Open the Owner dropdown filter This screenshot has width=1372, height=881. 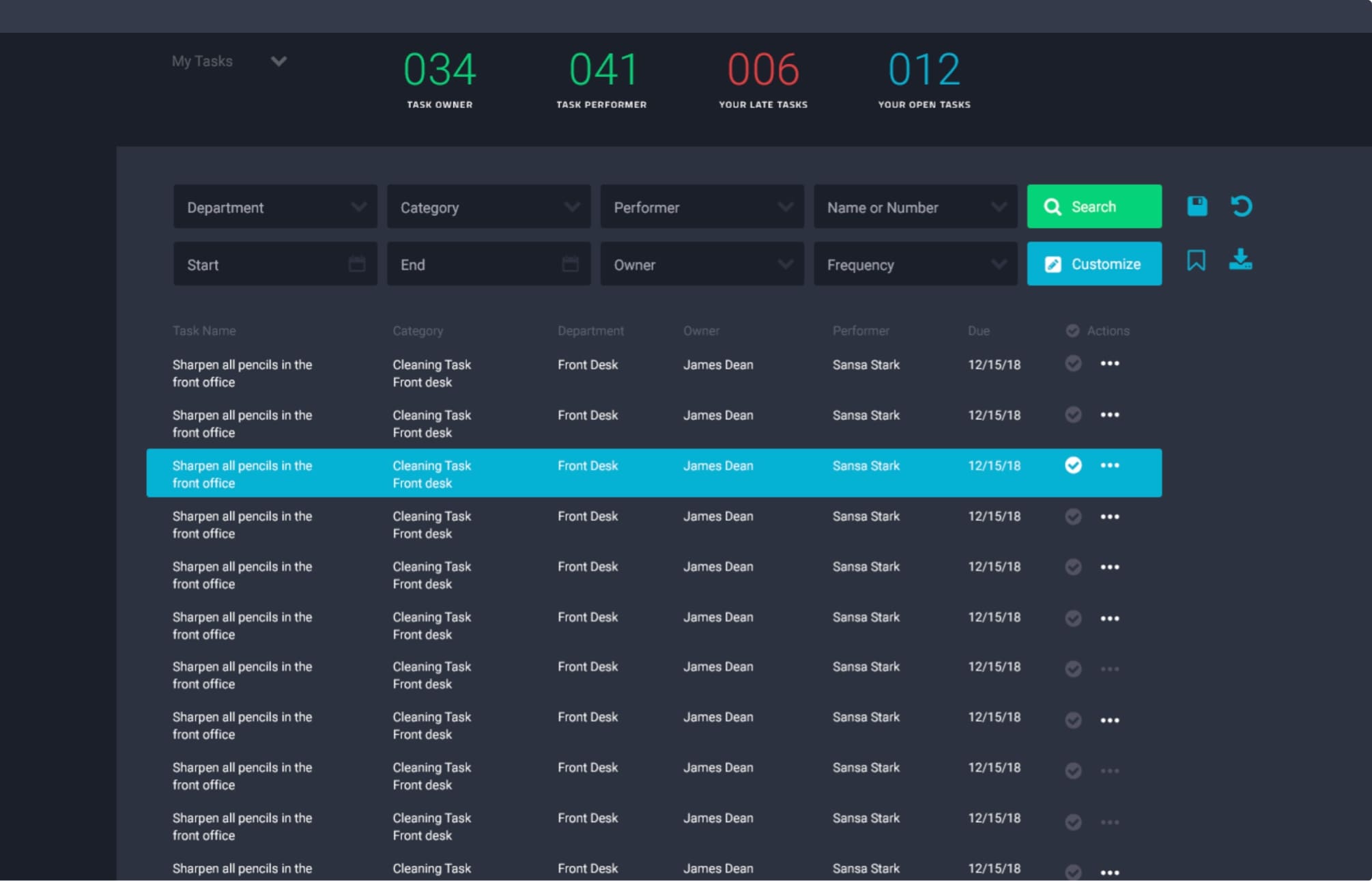701,264
